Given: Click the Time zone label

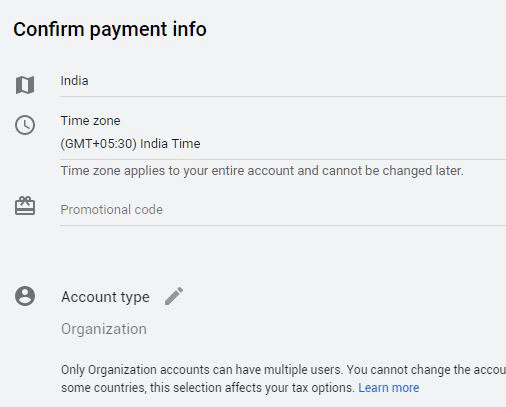Looking at the screenshot, I should click(x=90, y=121).
